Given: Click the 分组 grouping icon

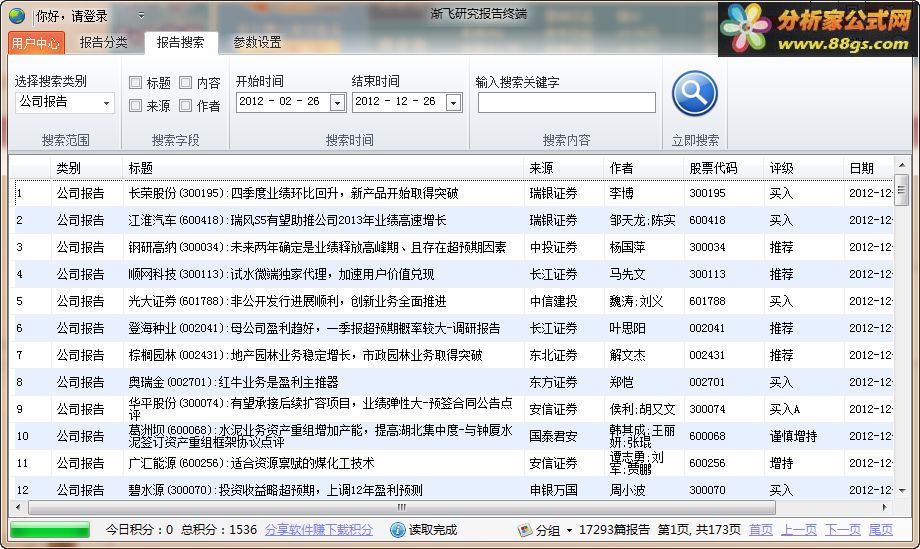Looking at the screenshot, I should (x=525, y=530).
